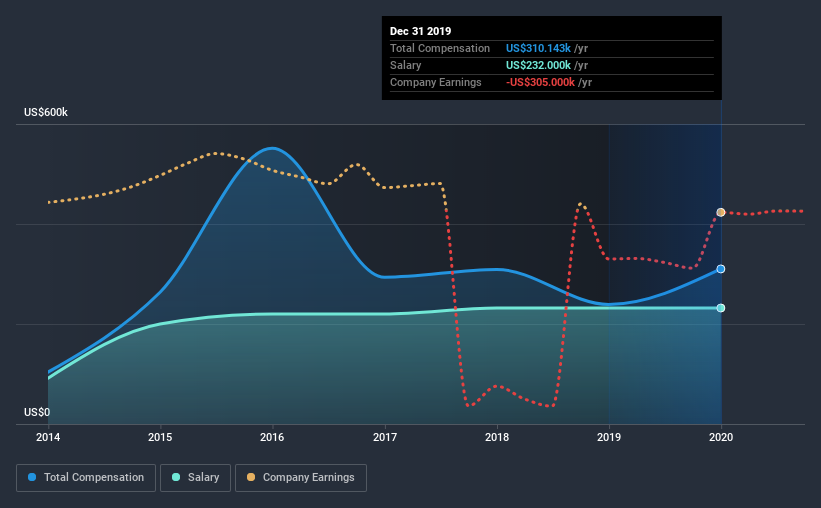Click the Company Earnings tooltip row label
This screenshot has height=508, width=821.
436,82
